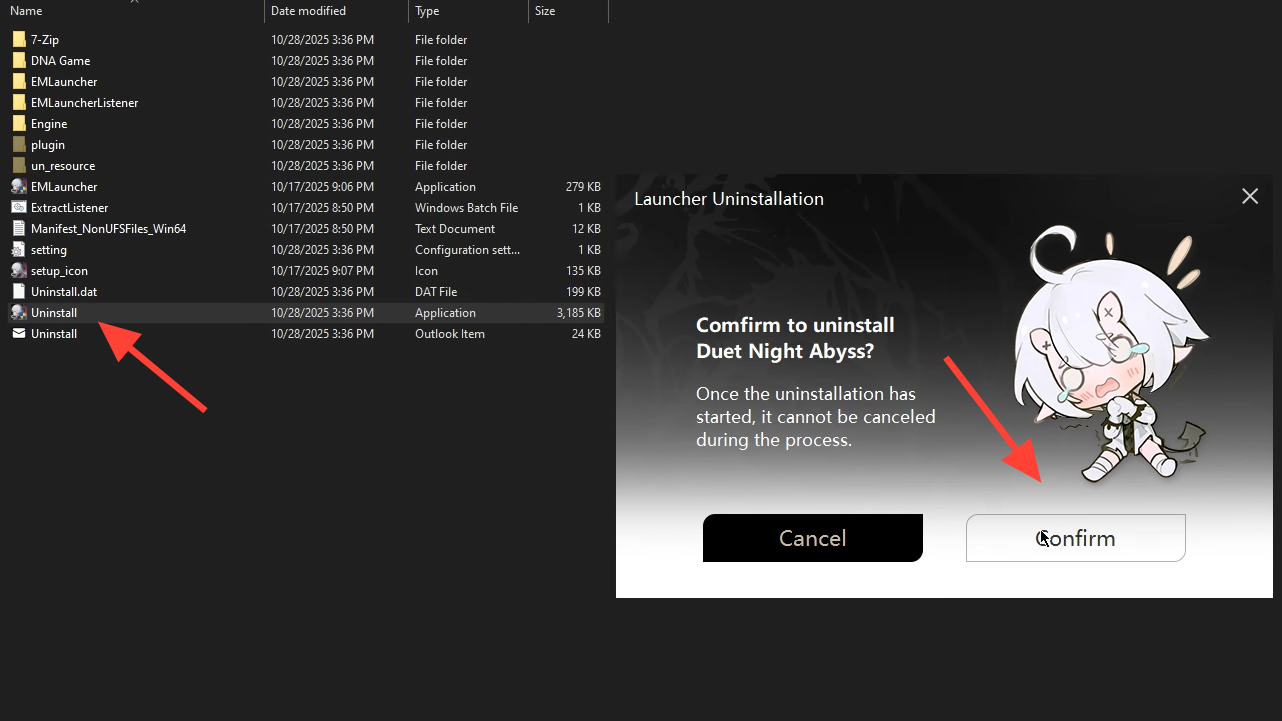Select the DNA Game folder icon
The width and height of the screenshot is (1282, 721).
[x=18, y=61]
